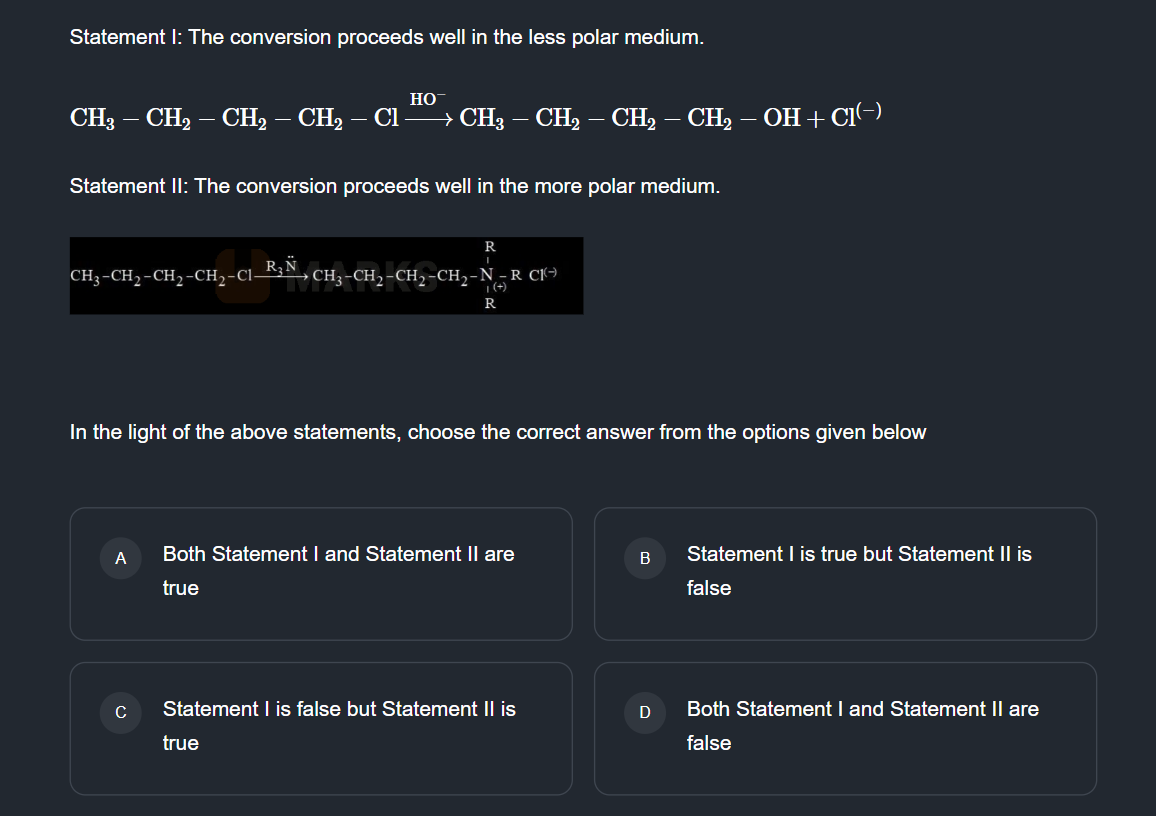Select option B letter badge
Viewport: 1156px width, 816px height.
pos(645,558)
